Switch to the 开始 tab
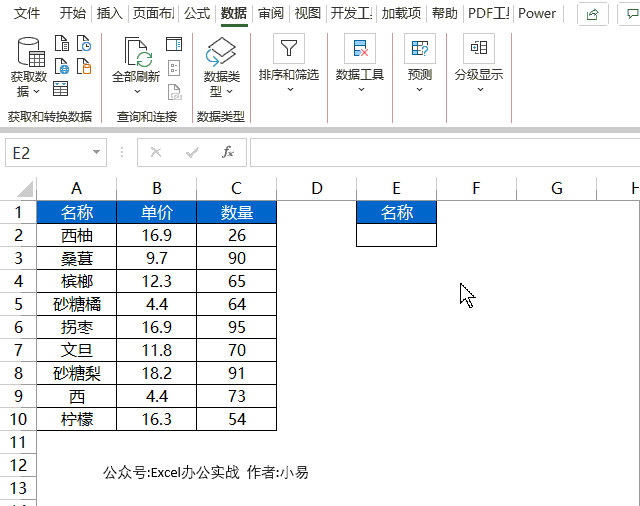 [x=73, y=13]
